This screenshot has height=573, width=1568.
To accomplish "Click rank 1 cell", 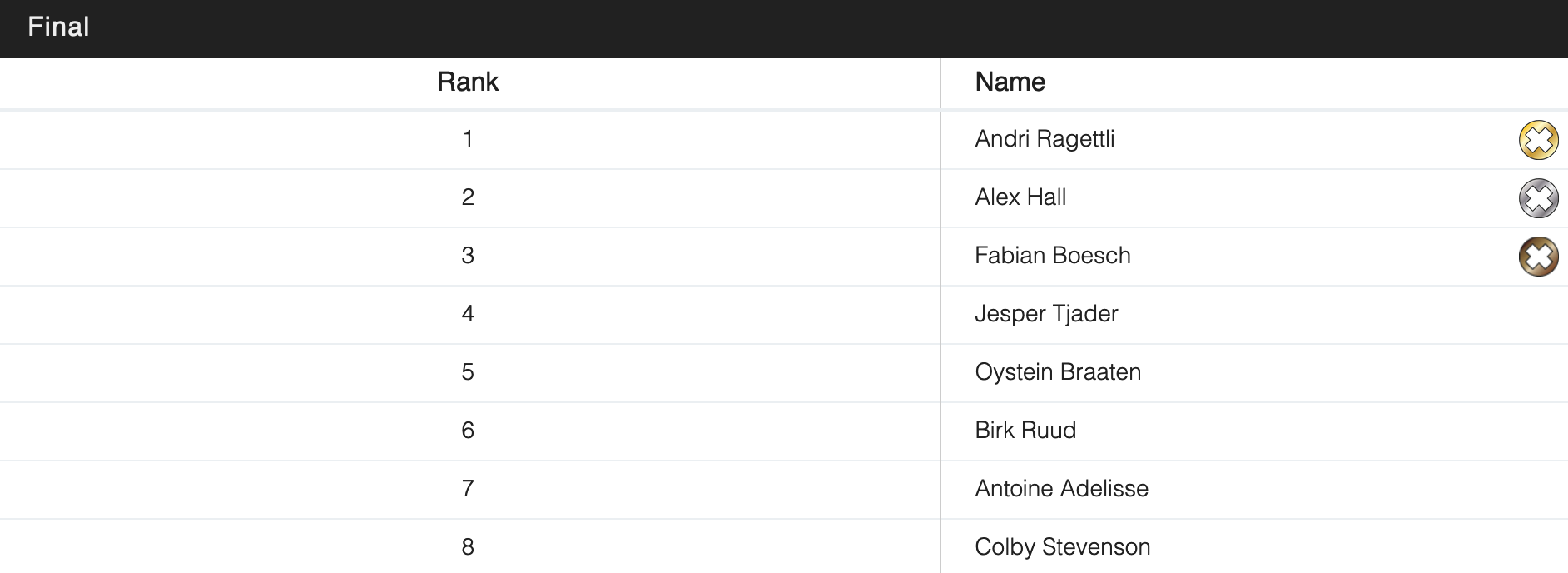I will tap(468, 139).
